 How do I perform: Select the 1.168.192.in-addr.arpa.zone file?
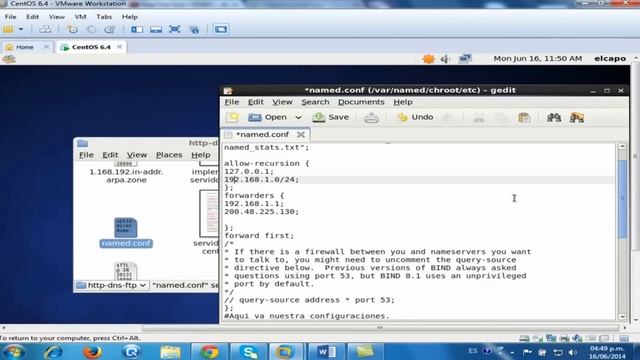(x=126, y=172)
